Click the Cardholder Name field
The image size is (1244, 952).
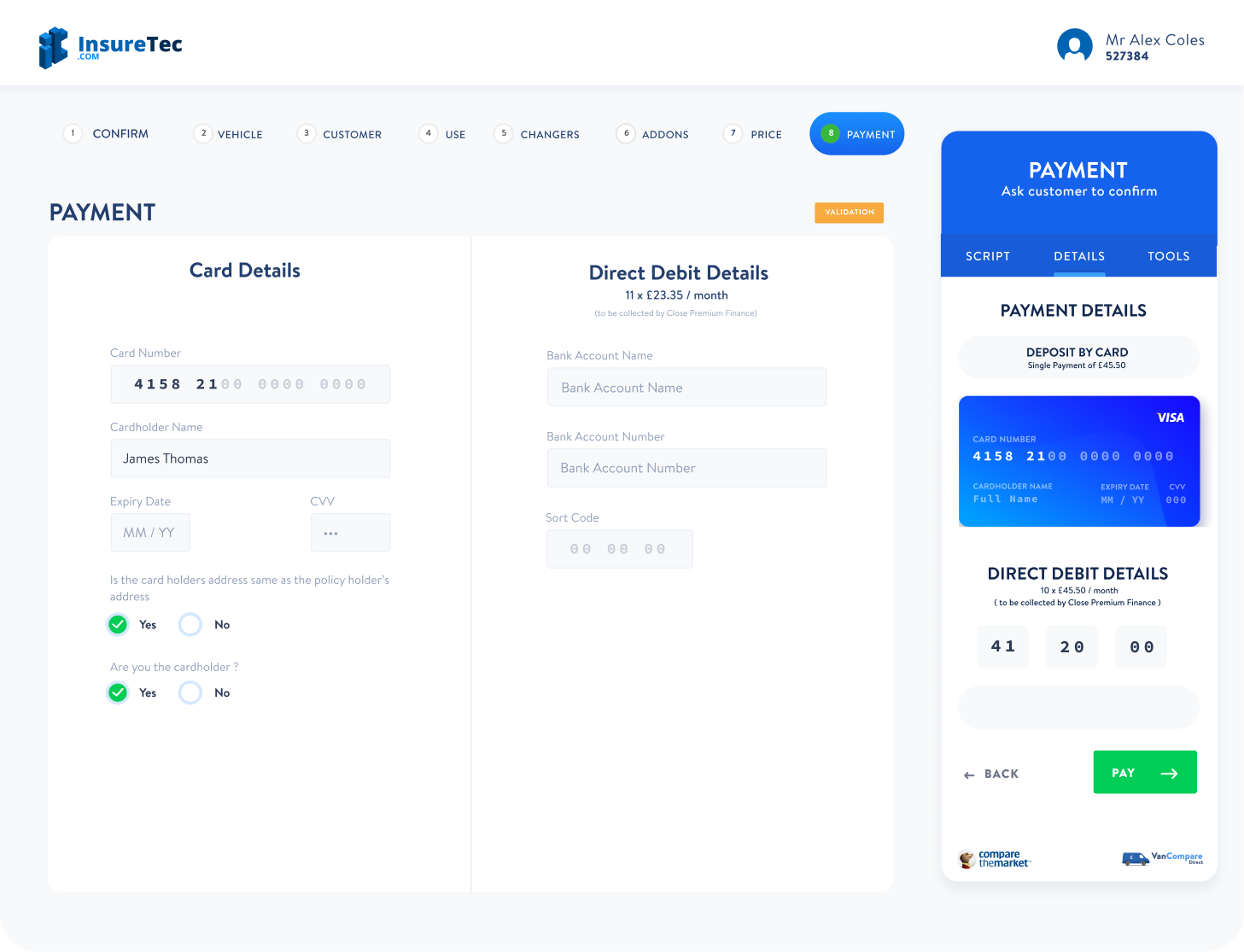pyautogui.click(x=250, y=458)
